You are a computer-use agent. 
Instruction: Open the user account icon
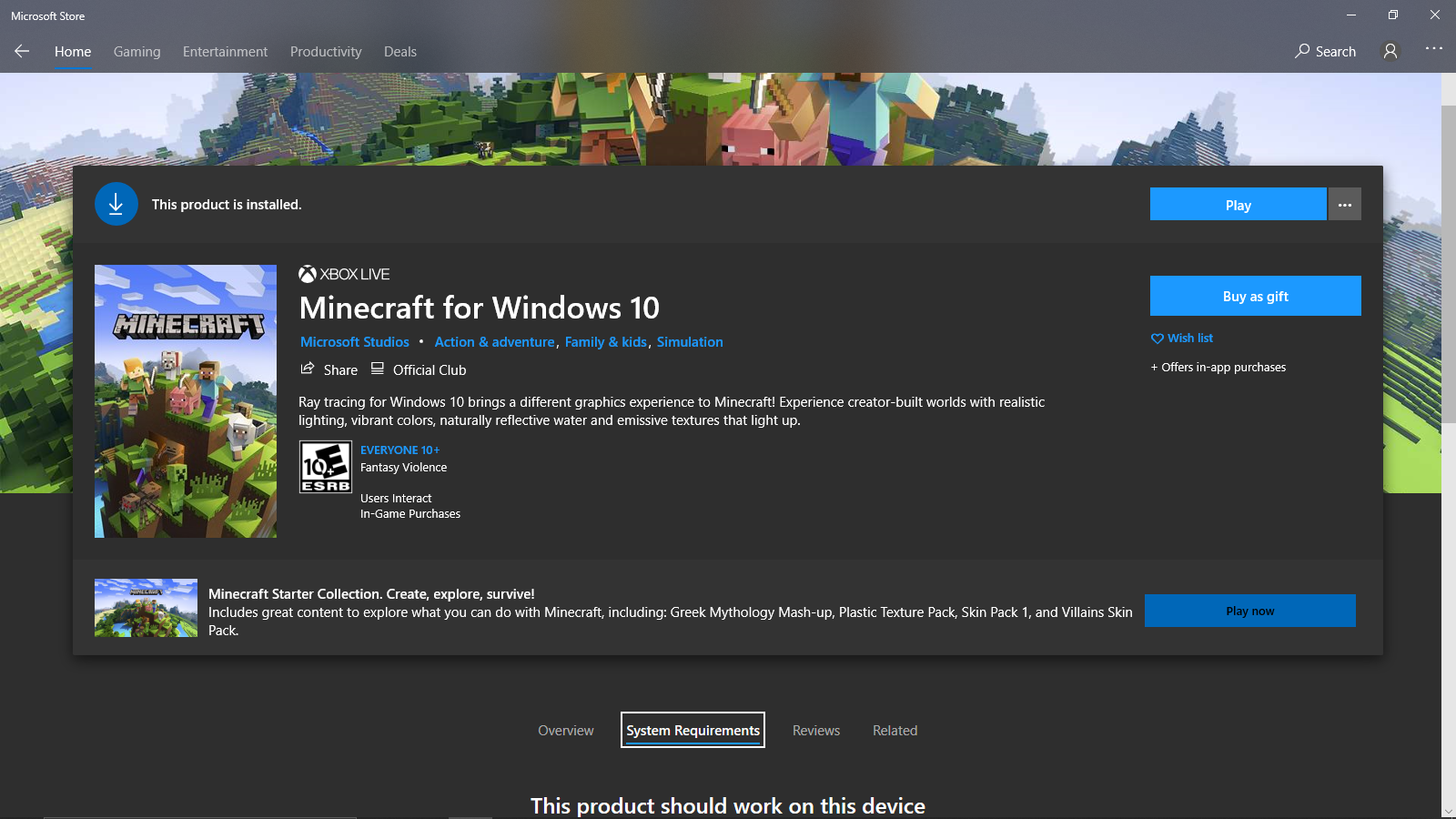(x=1390, y=52)
